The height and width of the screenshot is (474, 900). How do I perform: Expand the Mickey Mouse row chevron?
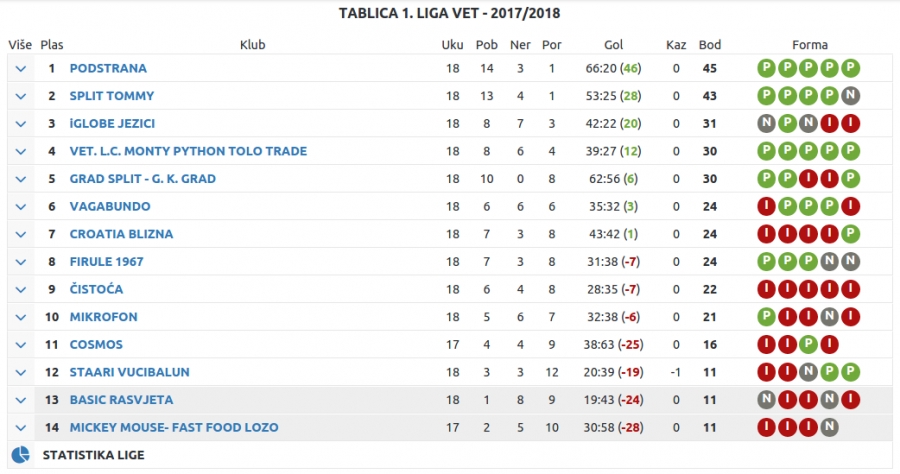21,428
